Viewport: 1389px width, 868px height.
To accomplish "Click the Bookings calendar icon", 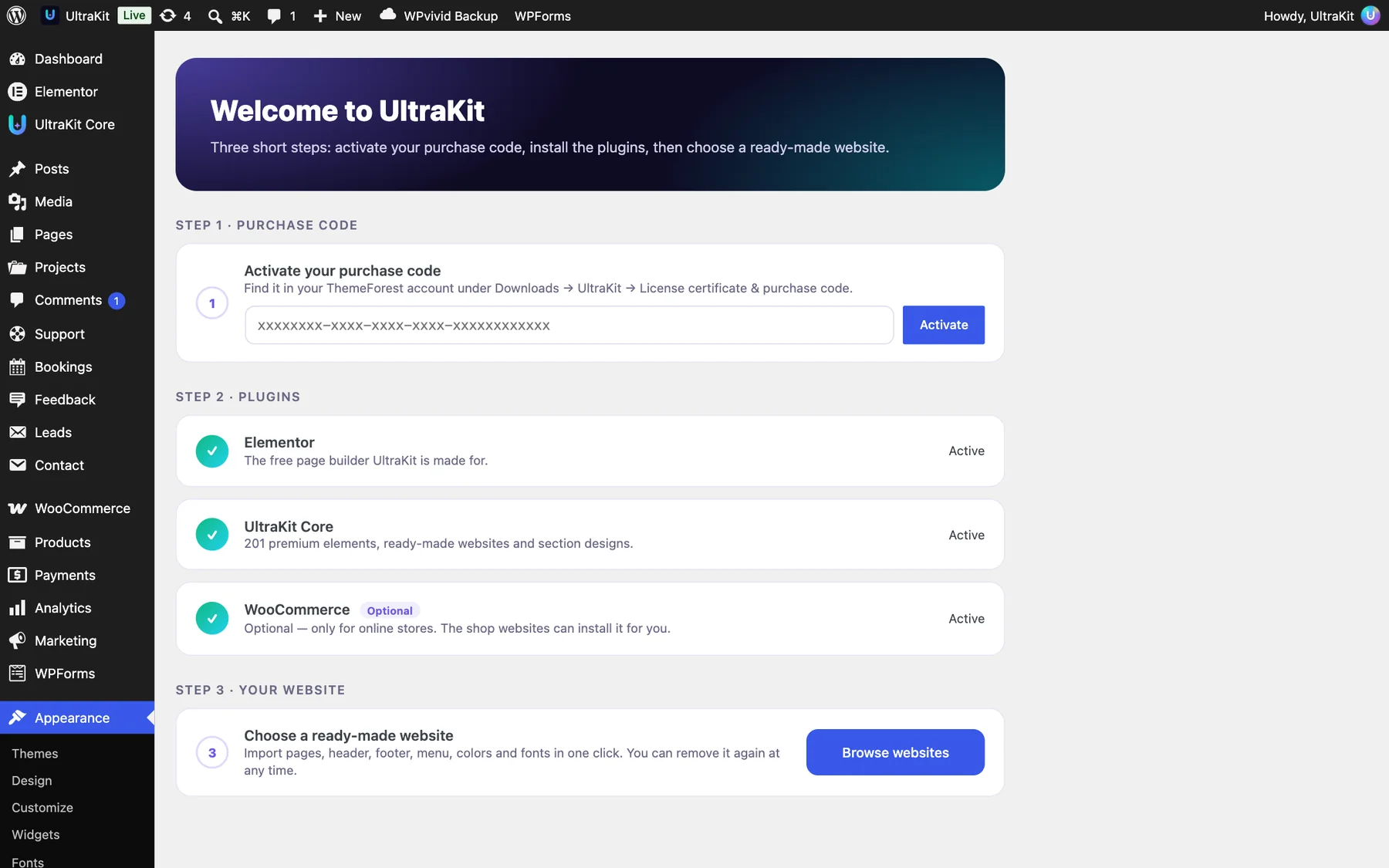I will pyautogui.click(x=17, y=367).
